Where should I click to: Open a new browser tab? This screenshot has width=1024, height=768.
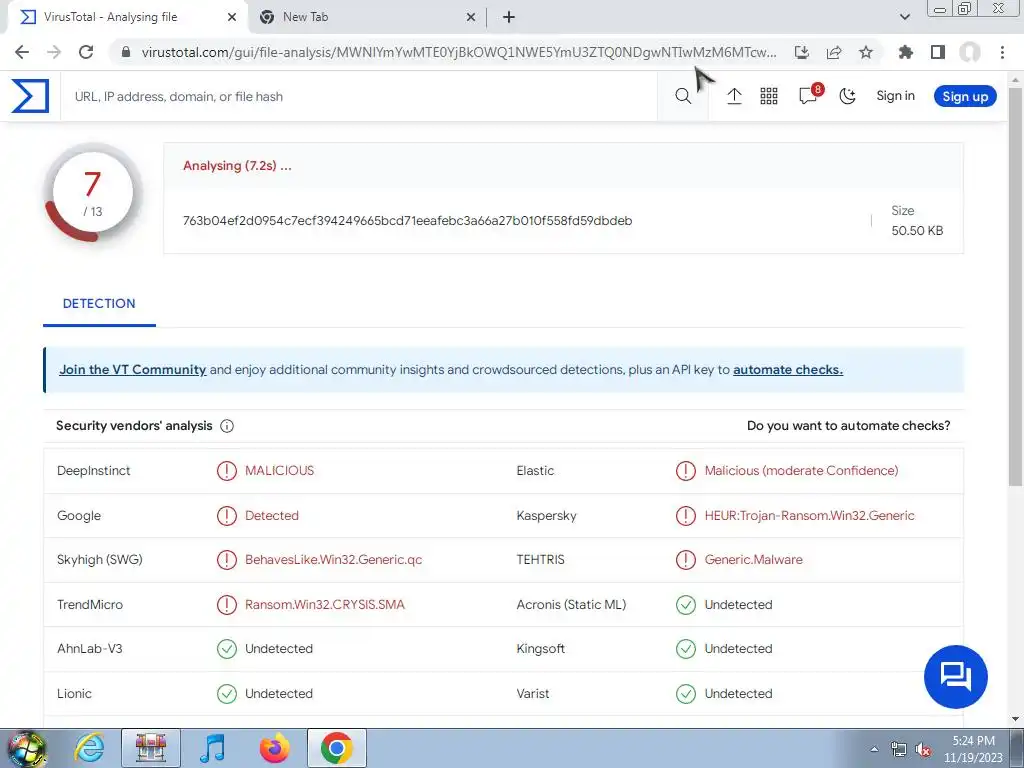[509, 17]
